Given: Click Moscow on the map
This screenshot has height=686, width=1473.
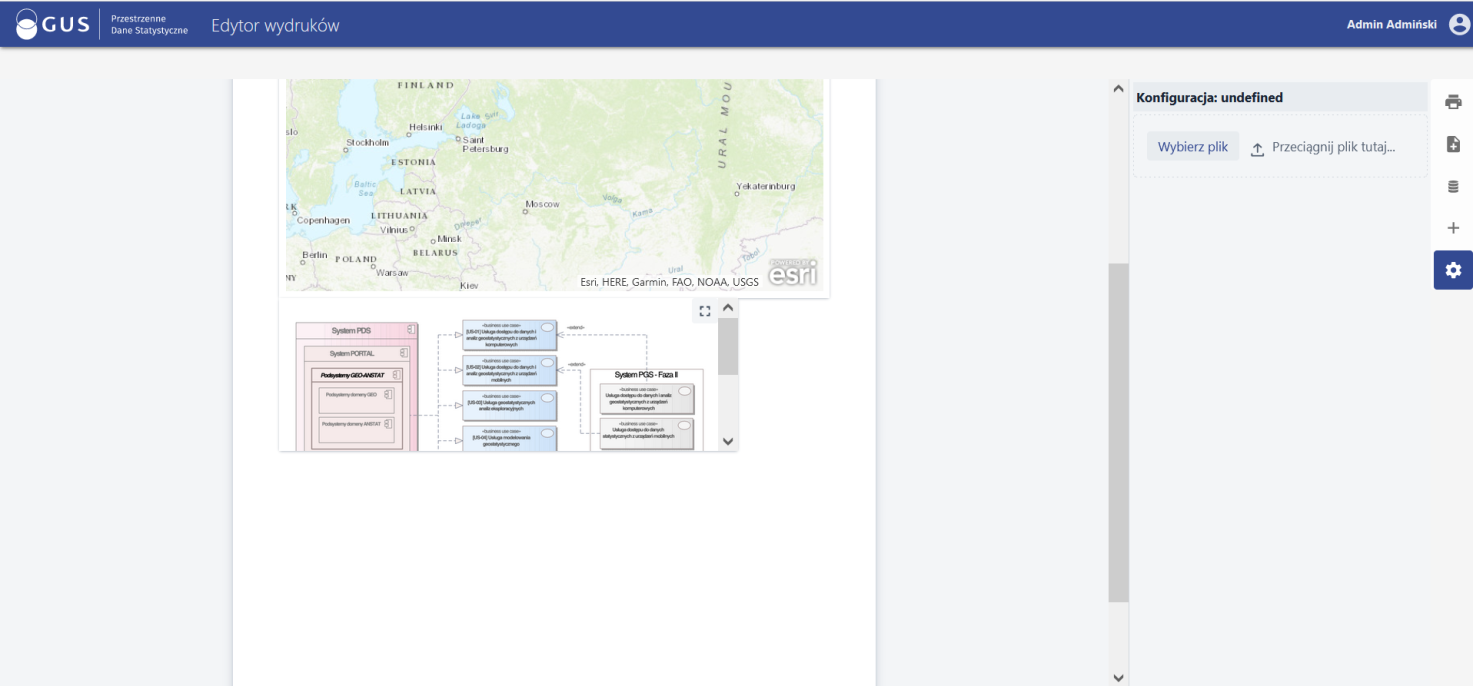Looking at the screenshot, I should coord(543,204).
